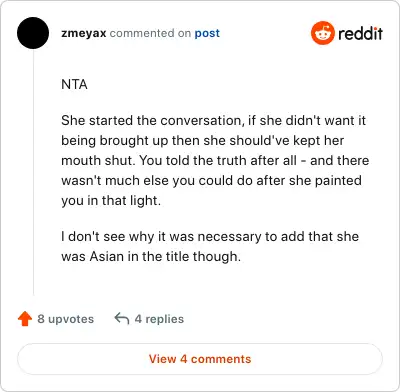
Task: Click the "was Asian in the title though." line
Action: click(x=151, y=256)
